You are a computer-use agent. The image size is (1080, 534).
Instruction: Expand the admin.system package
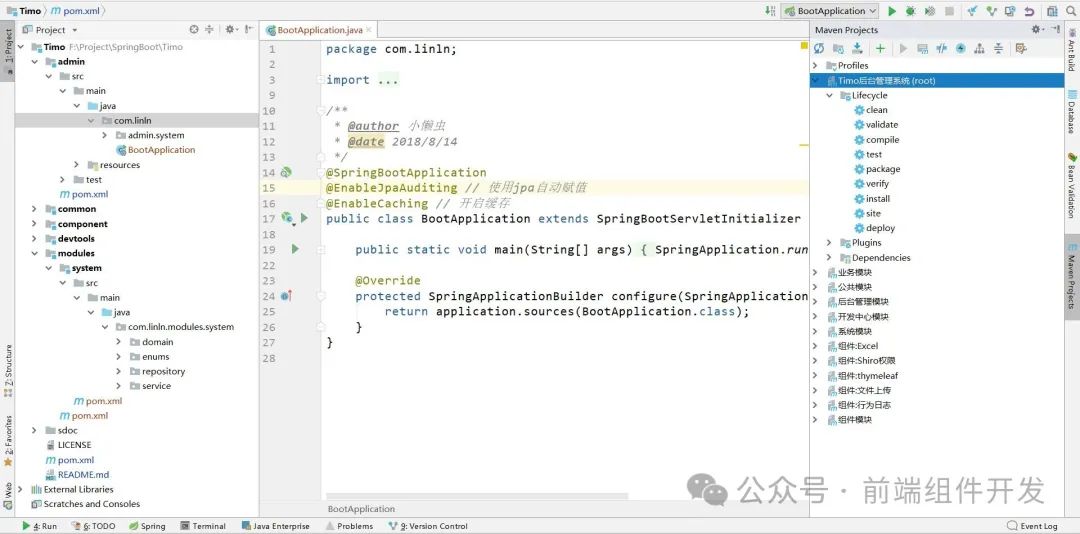point(104,135)
